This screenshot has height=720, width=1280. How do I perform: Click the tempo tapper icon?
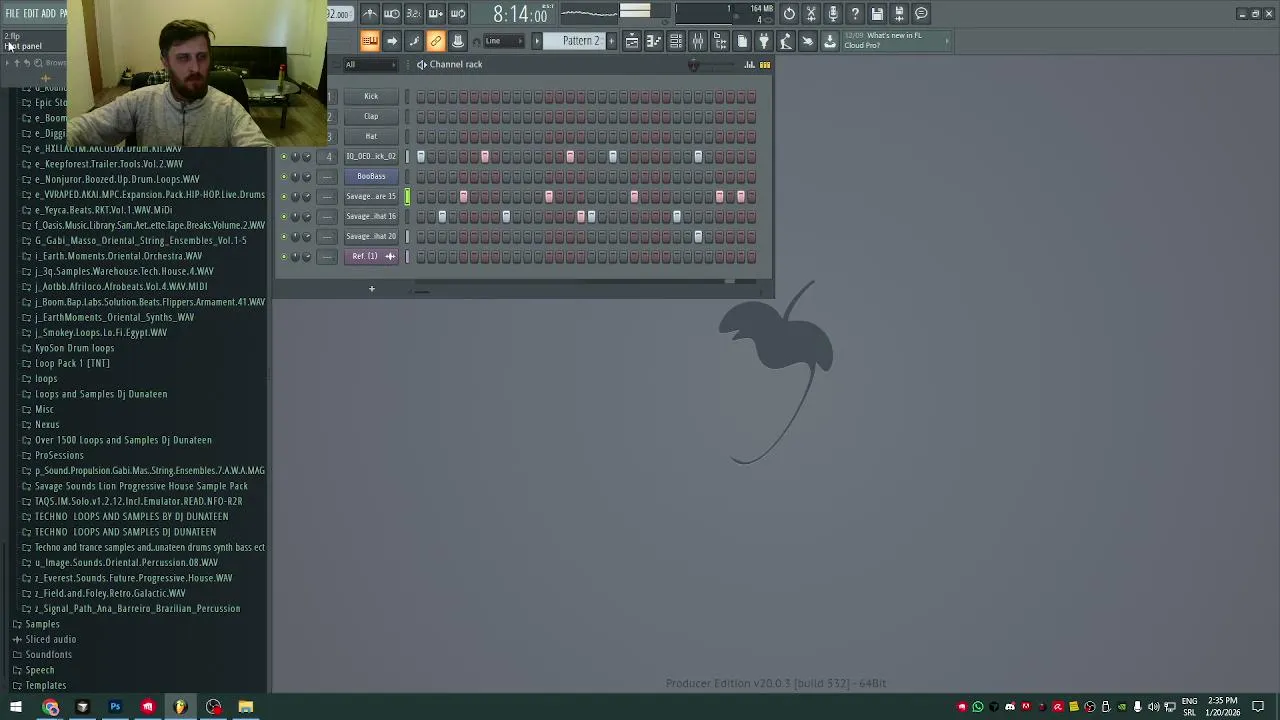coord(786,41)
